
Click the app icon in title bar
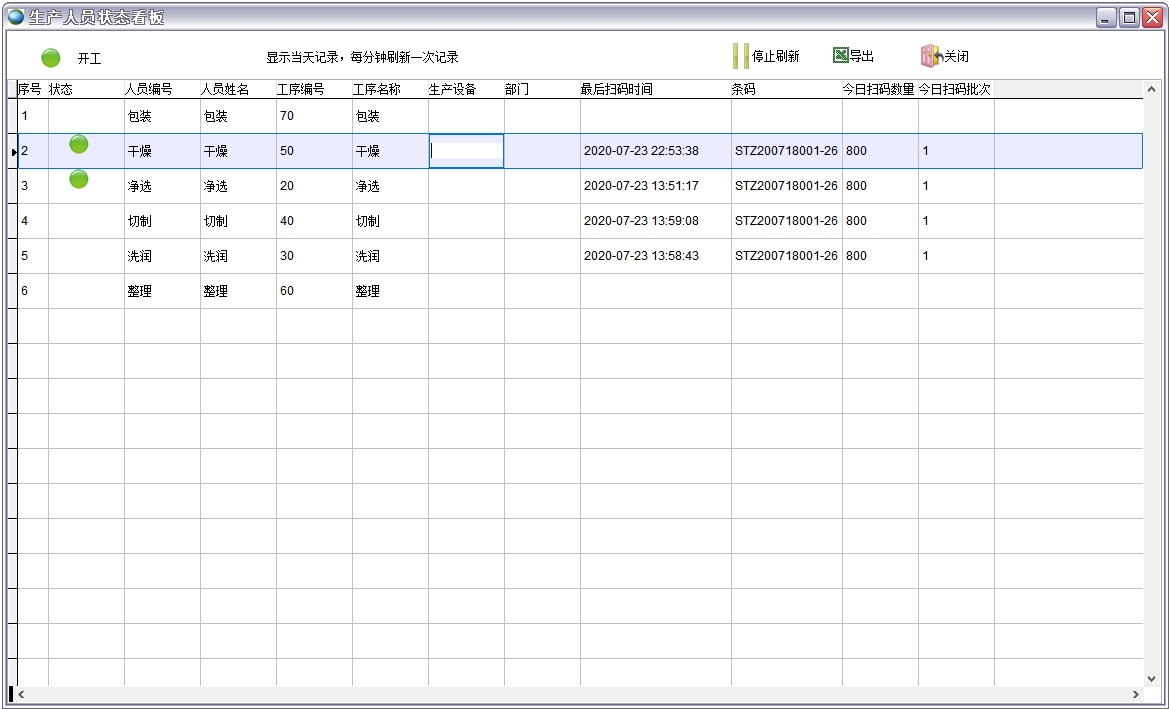point(16,17)
